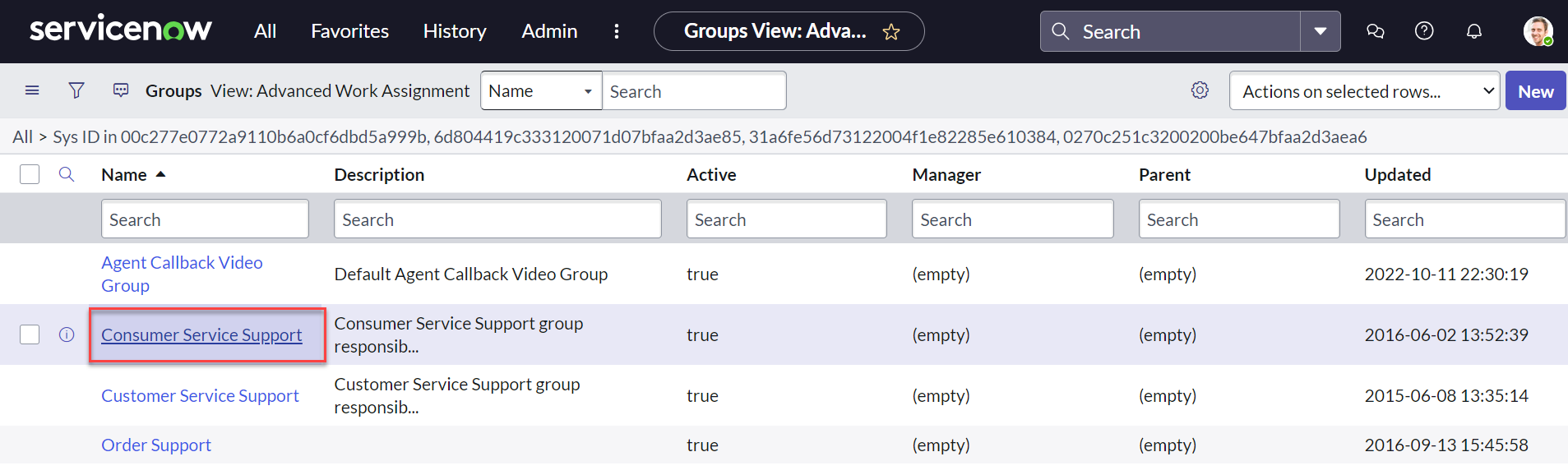Open the list context hamburger menu
Image resolution: width=1568 pixels, height=475 pixels.
click(32, 90)
